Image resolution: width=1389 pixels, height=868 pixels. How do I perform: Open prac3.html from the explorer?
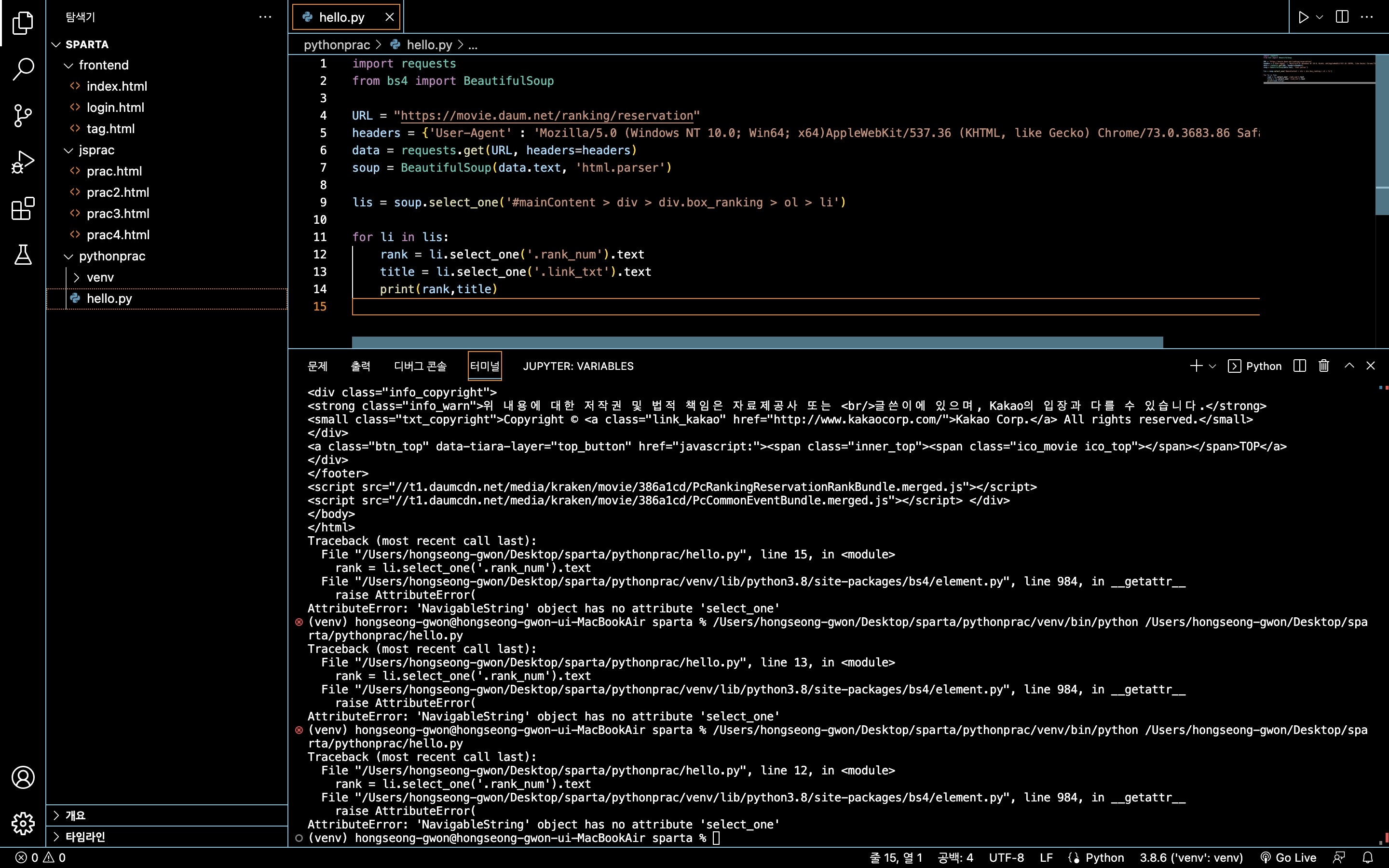[118, 214]
